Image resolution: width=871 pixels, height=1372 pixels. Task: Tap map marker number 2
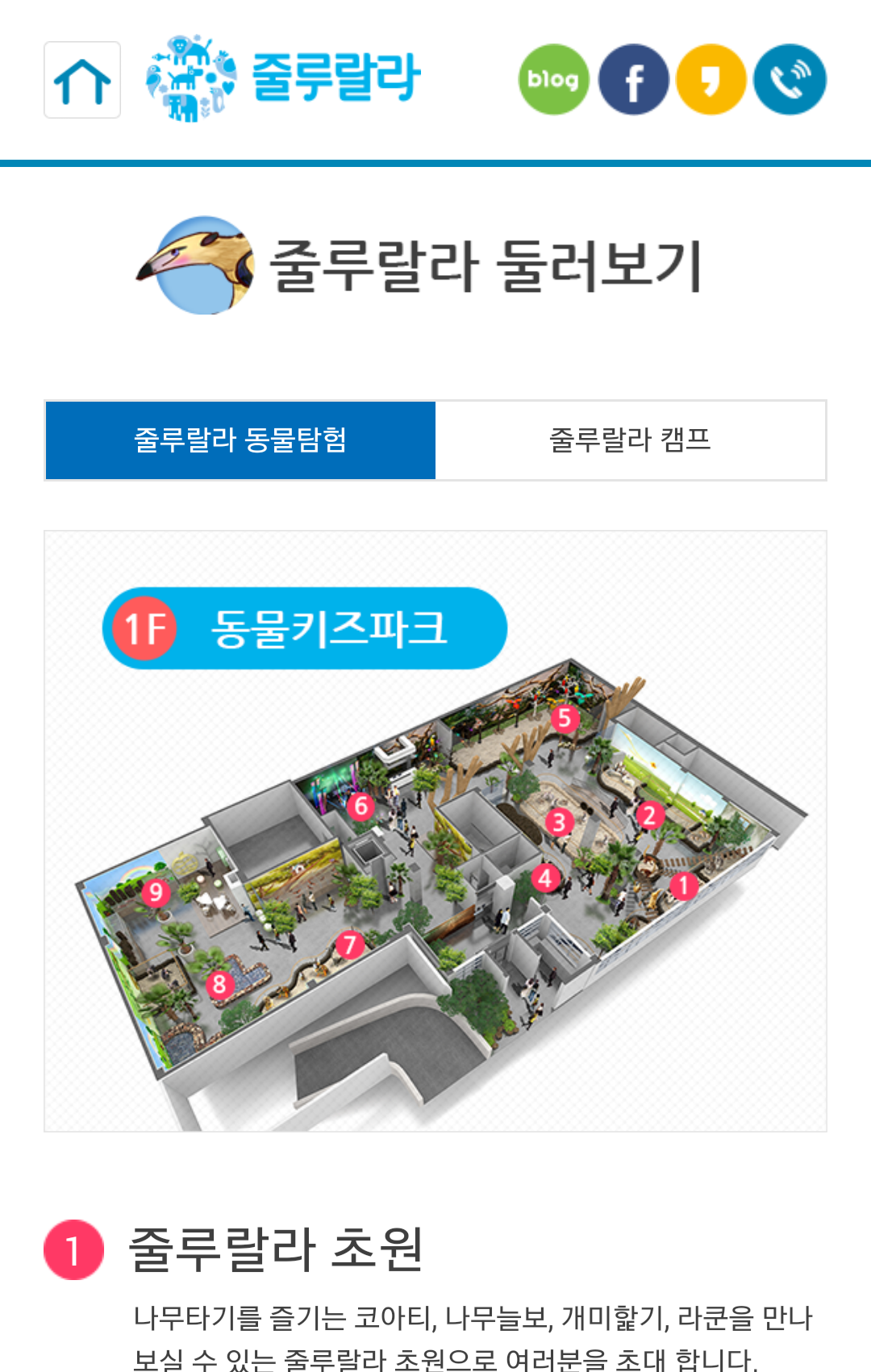649,815
